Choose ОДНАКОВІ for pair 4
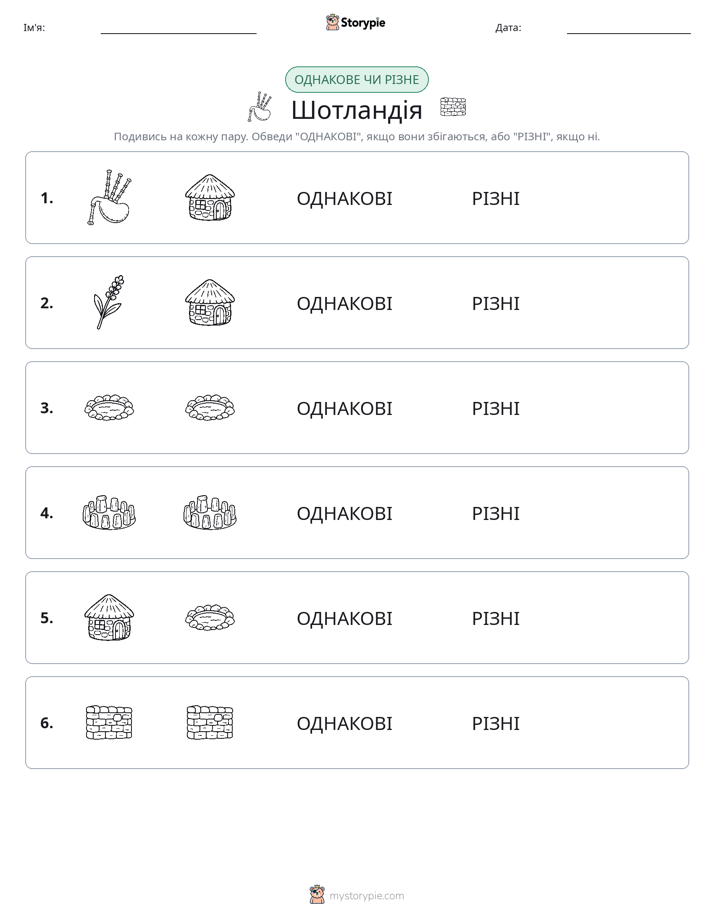714x924 pixels. [344, 513]
